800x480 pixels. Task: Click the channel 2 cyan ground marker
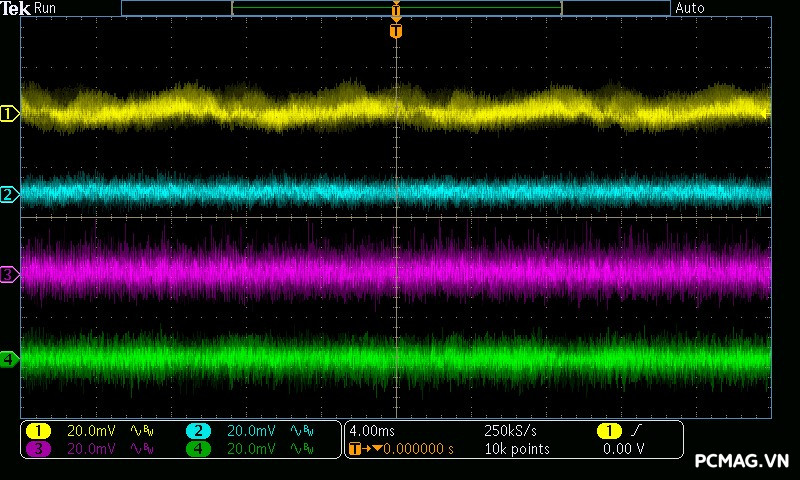coord(9,194)
